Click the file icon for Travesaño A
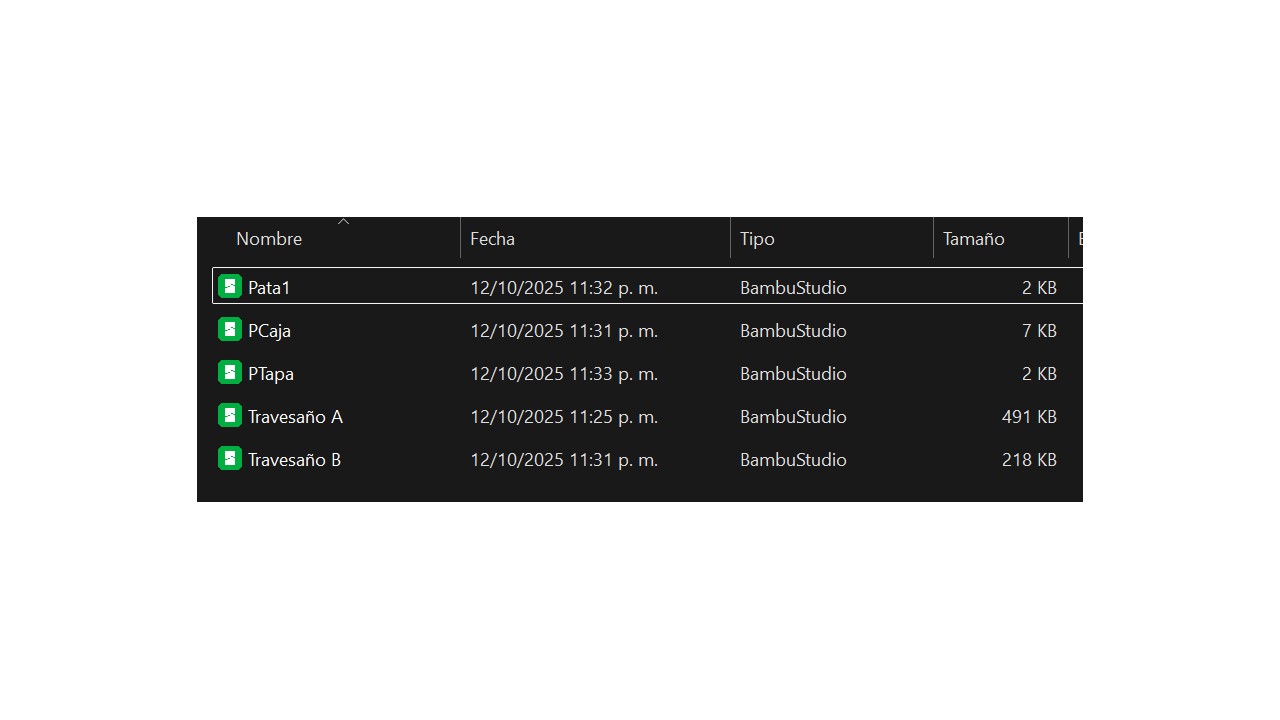 [x=230, y=416]
